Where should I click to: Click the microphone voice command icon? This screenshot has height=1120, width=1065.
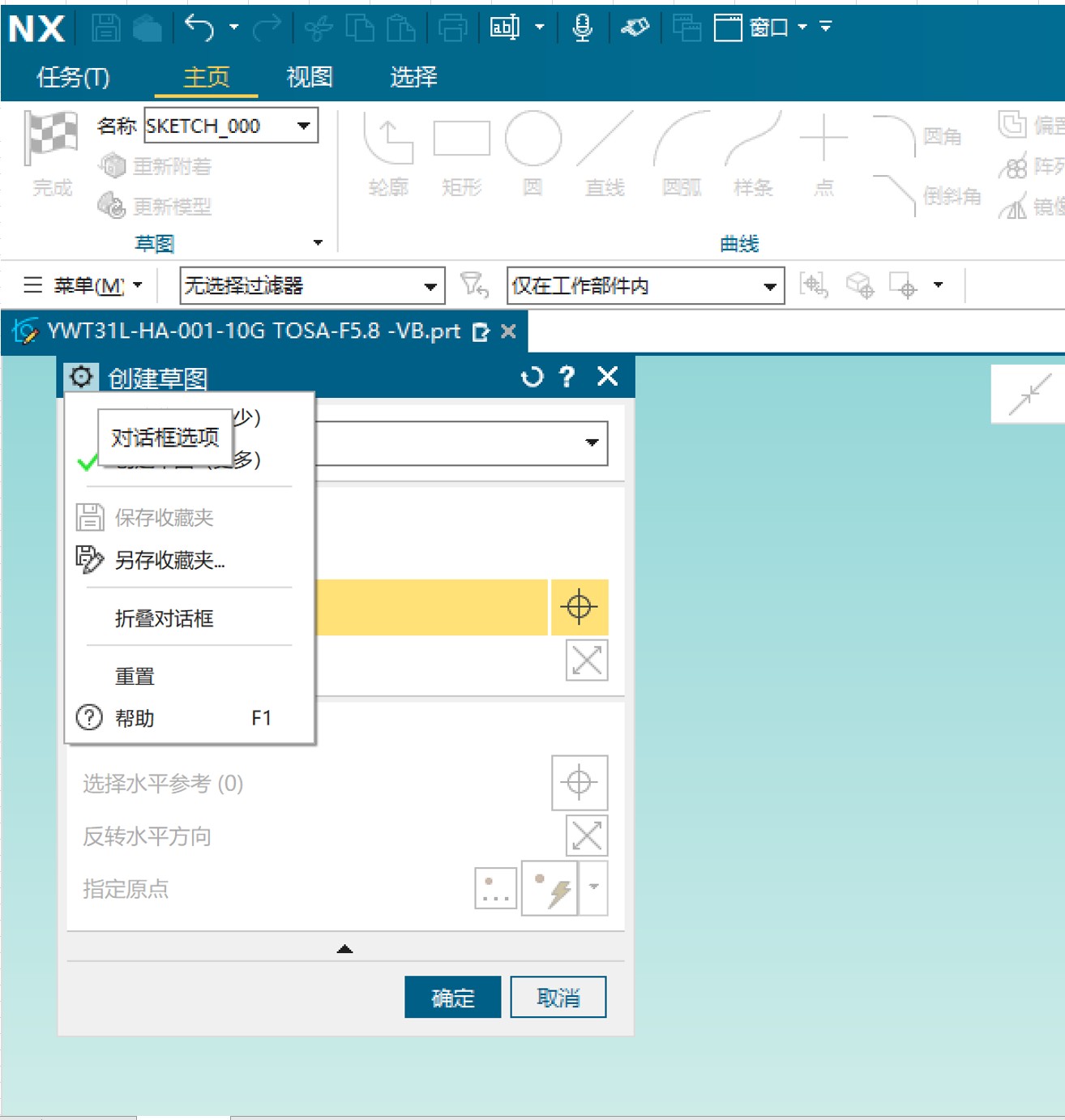coord(582,28)
